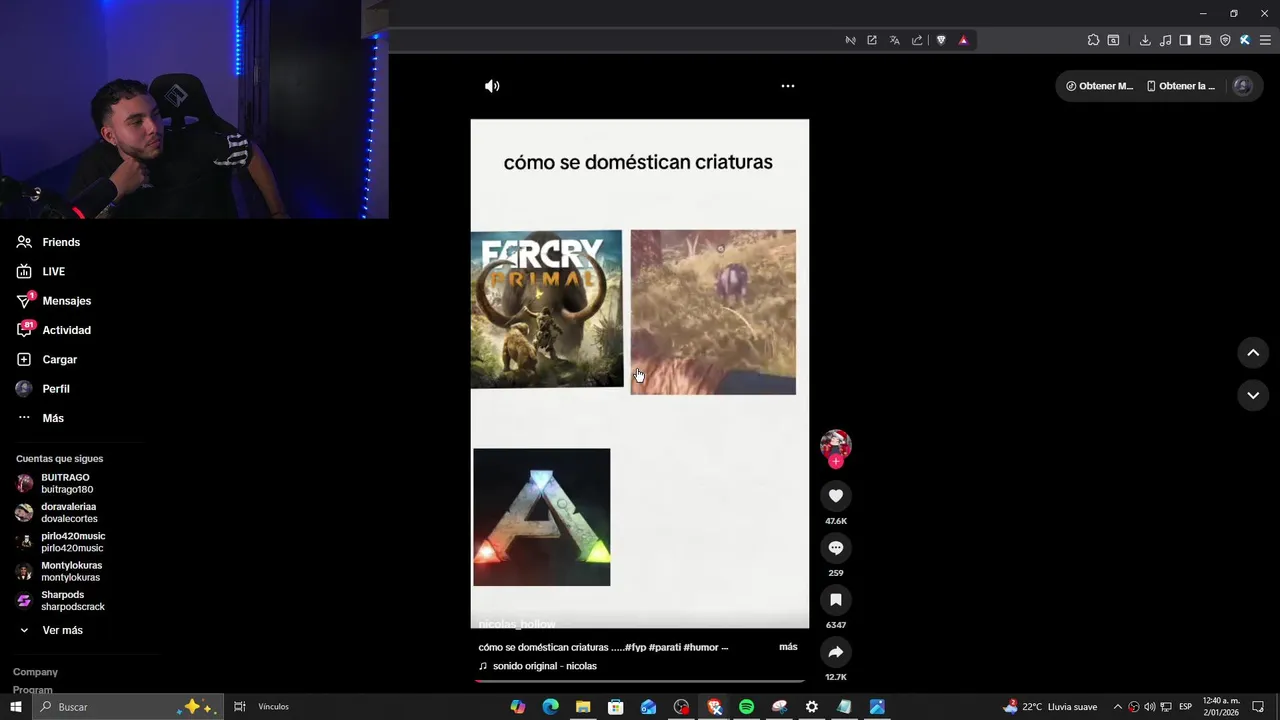Open the browser wallet icon
The width and height of the screenshot is (1280, 720).
point(1205,40)
